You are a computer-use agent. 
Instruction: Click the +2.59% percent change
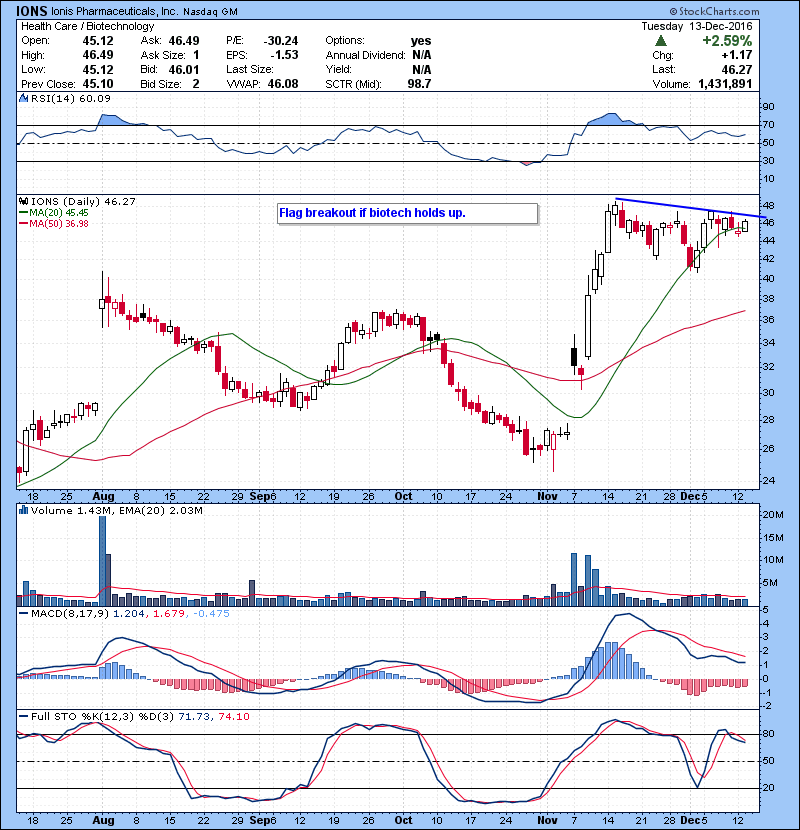[x=727, y=41]
